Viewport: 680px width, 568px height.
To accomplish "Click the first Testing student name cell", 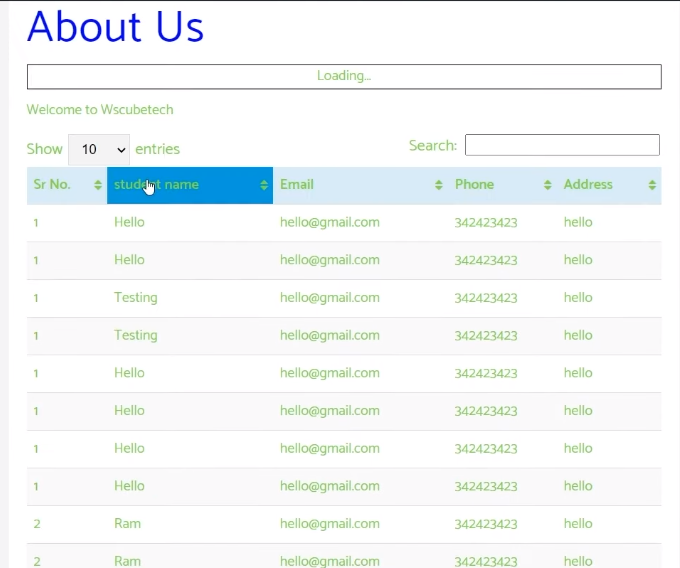I will point(136,298).
